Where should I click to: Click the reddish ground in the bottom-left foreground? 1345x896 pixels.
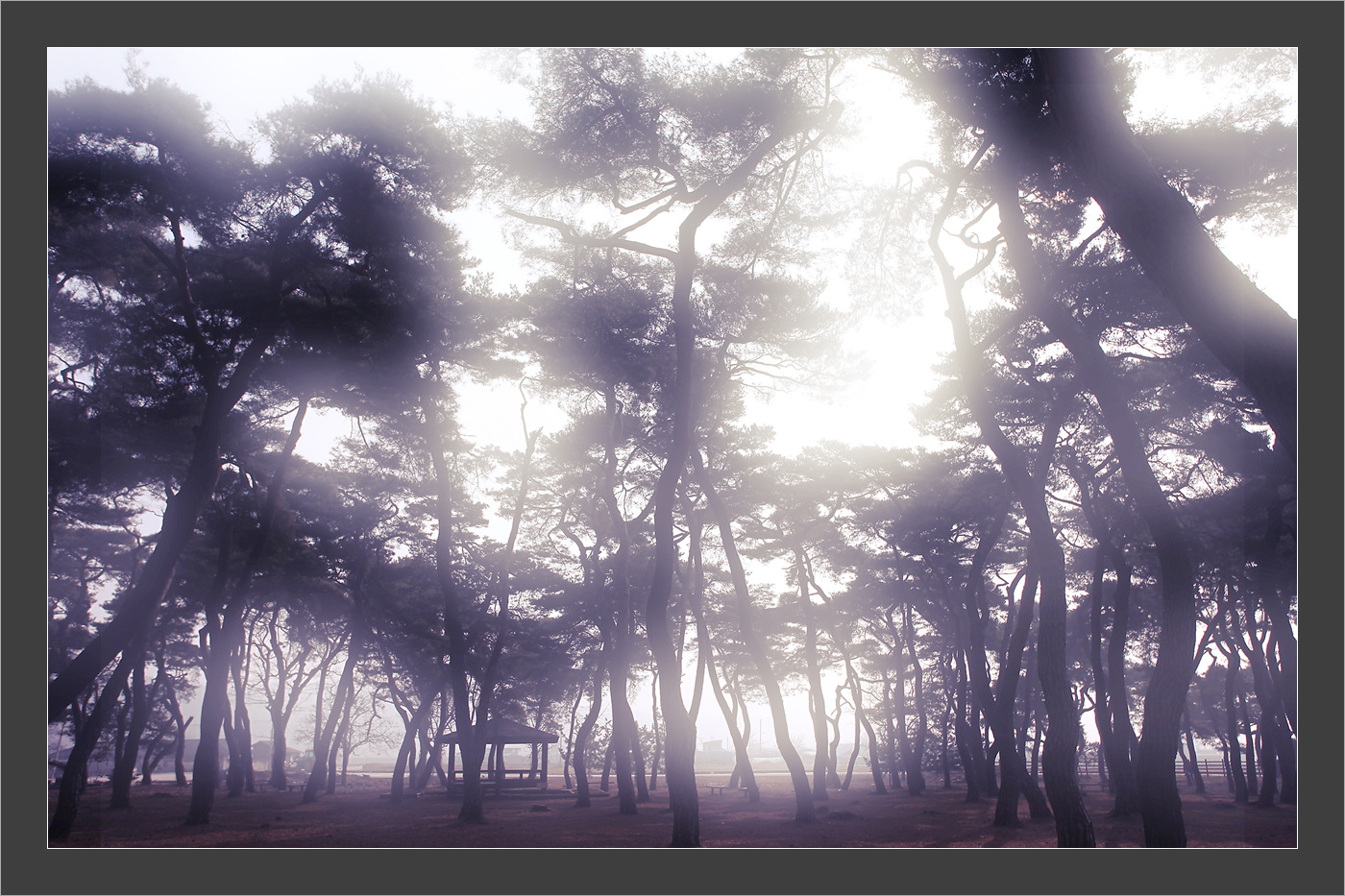144,828
